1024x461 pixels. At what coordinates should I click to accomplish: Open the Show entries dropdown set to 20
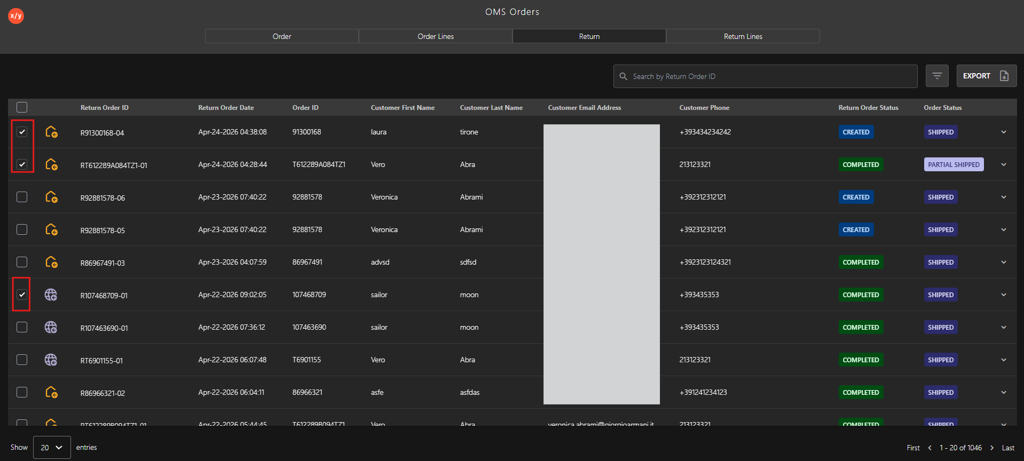coord(52,448)
